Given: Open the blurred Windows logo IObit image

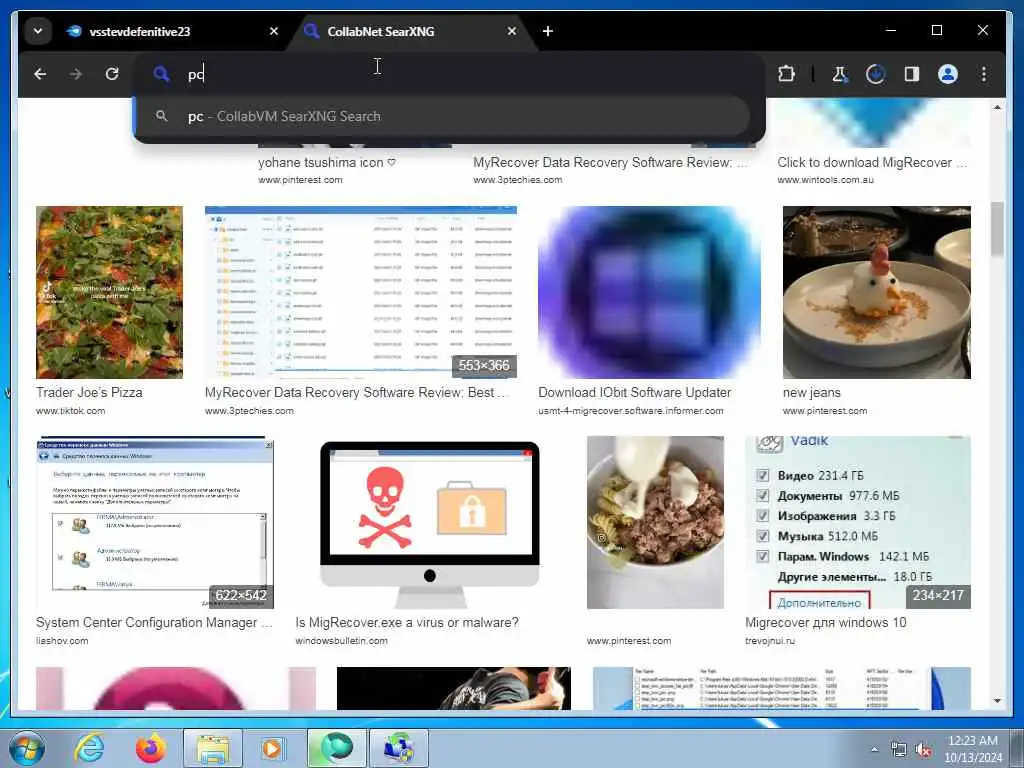Looking at the screenshot, I should [x=649, y=292].
